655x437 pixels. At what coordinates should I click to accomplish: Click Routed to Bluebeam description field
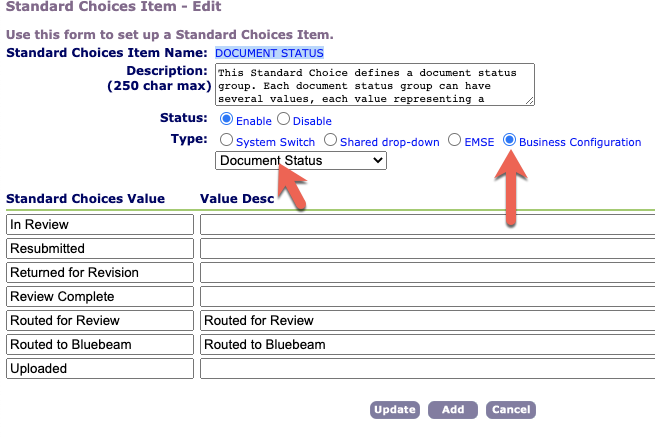click(x=427, y=345)
